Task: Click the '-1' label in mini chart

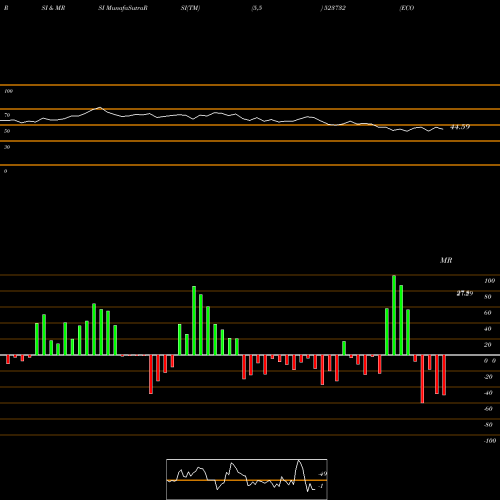Action: click(x=321, y=486)
